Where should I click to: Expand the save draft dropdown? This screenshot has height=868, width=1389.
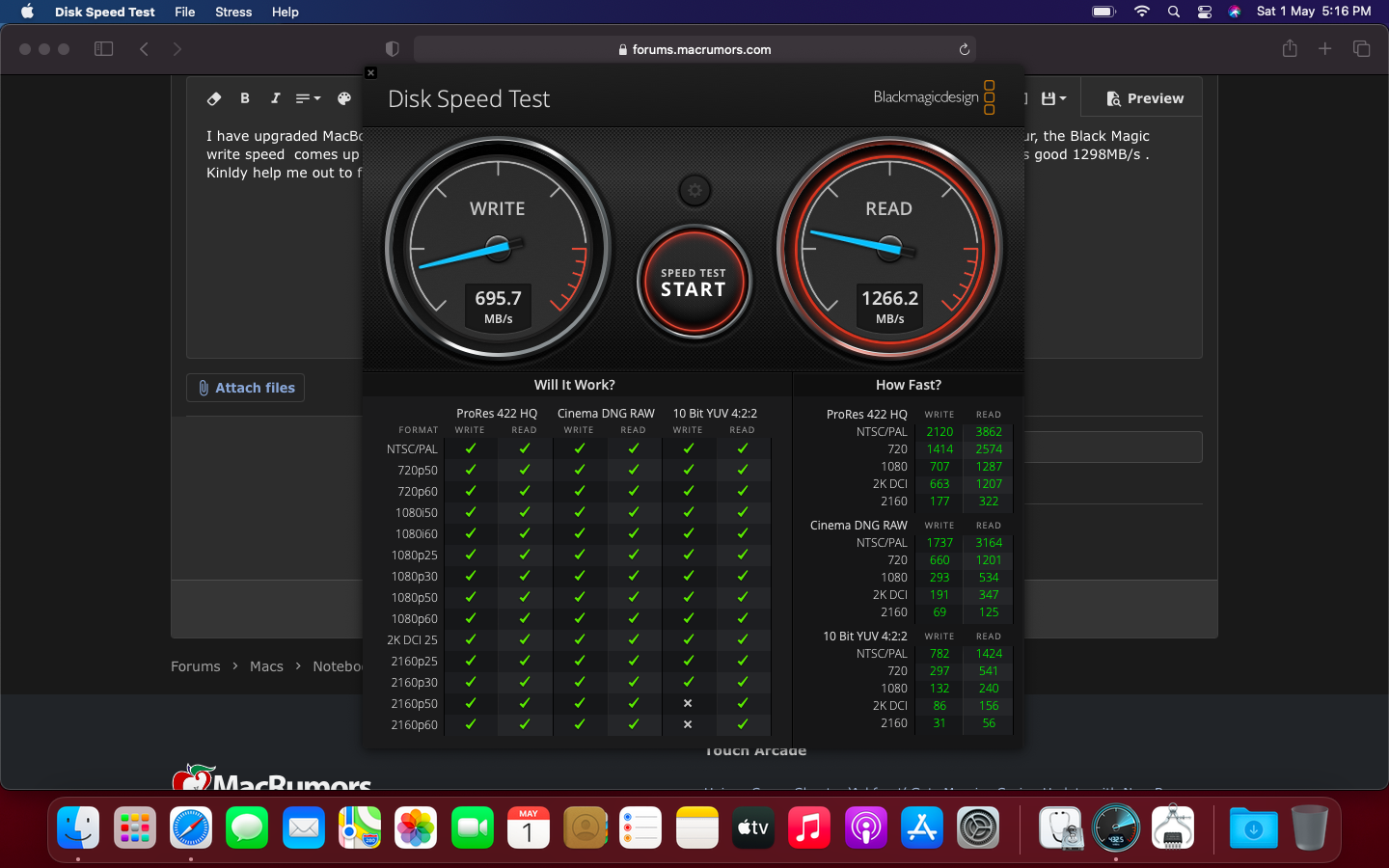(x=1054, y=98)
